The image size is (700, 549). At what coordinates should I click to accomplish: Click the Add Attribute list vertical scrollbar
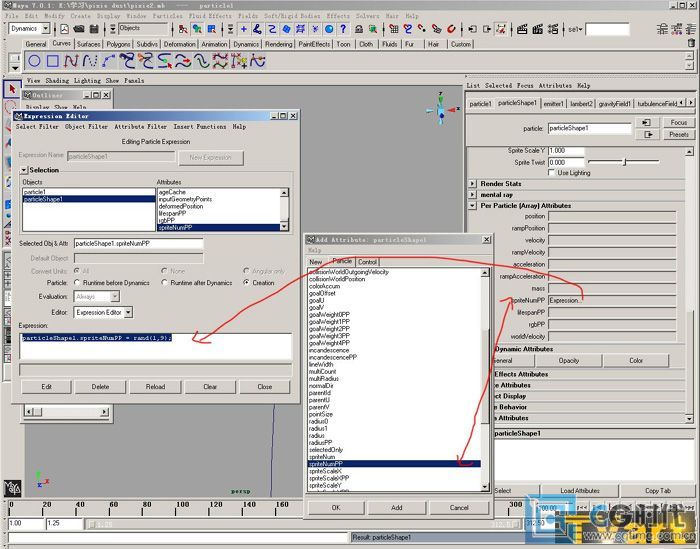(x=485, y=379)
